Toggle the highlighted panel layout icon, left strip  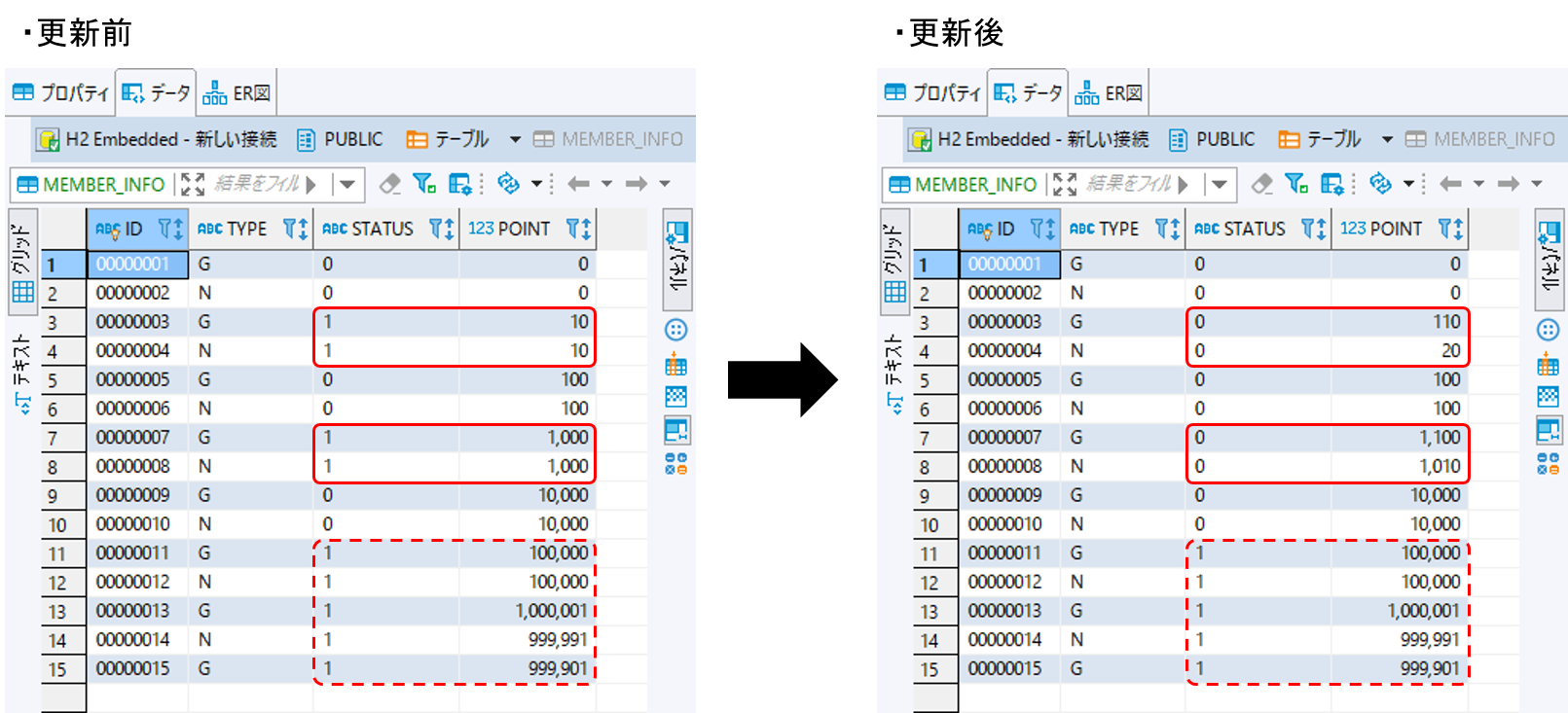676,430
